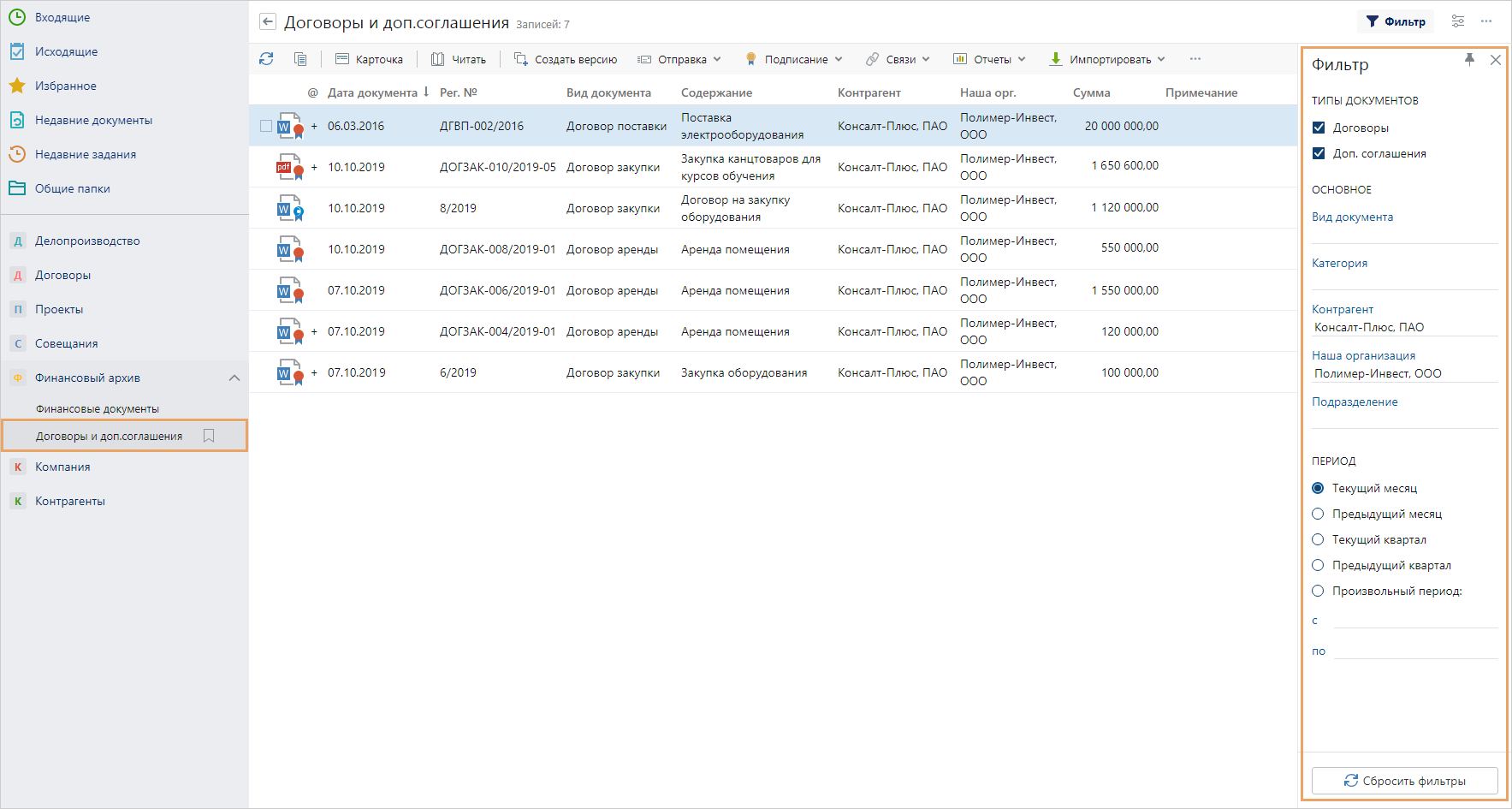Screen dimensions: 1512x809
Task: Click the copy documents icon in toolbar
Action: coord(300,59)
